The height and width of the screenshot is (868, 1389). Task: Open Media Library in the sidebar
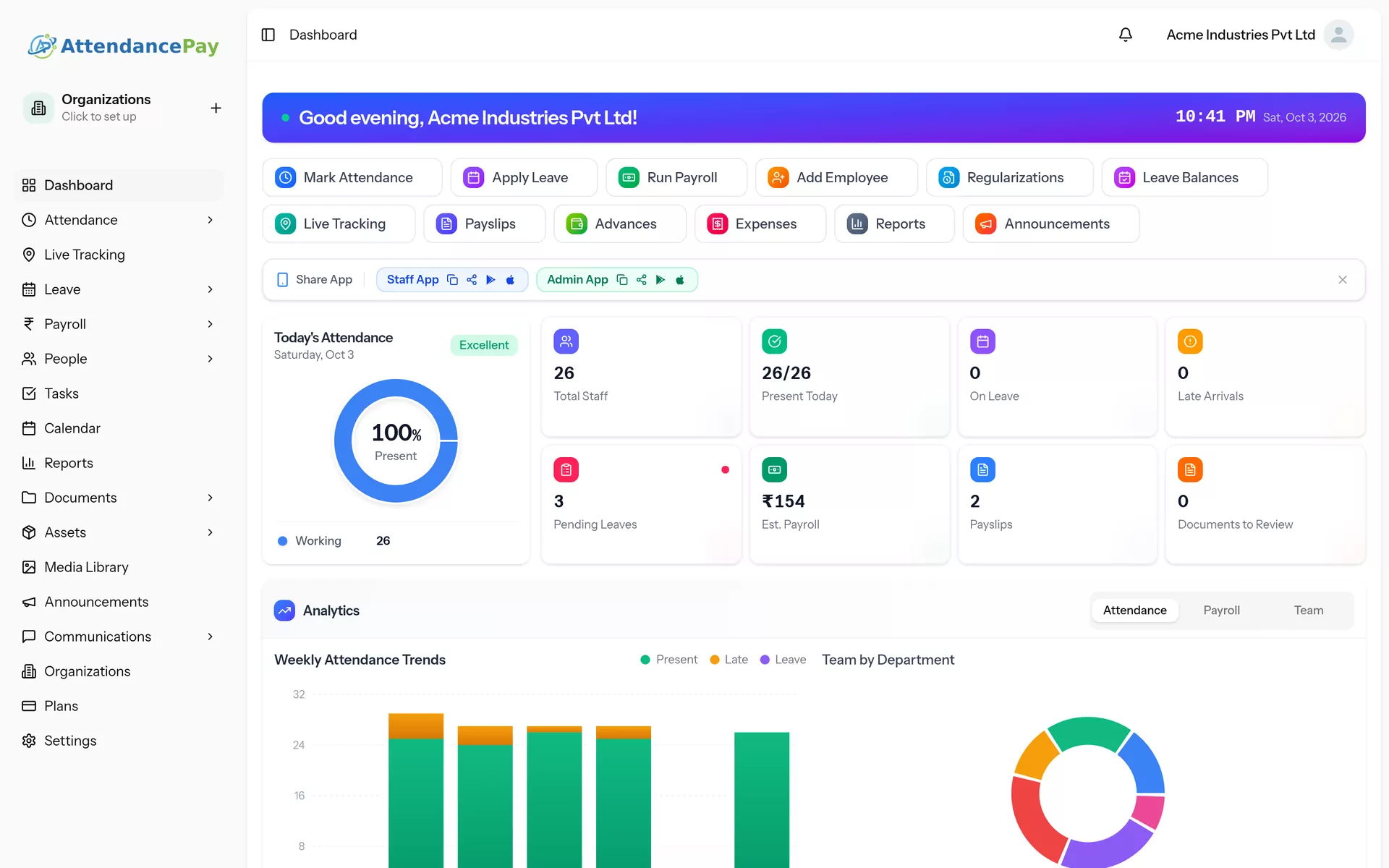click(119, 567)
